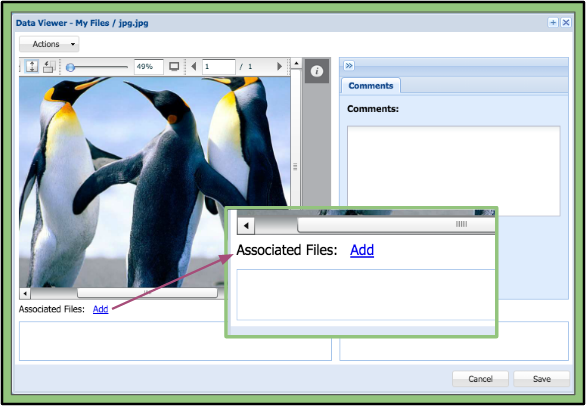Click the fit-to-height view icon
Viewport: 587px width, 407px height.
coord(32,66)
